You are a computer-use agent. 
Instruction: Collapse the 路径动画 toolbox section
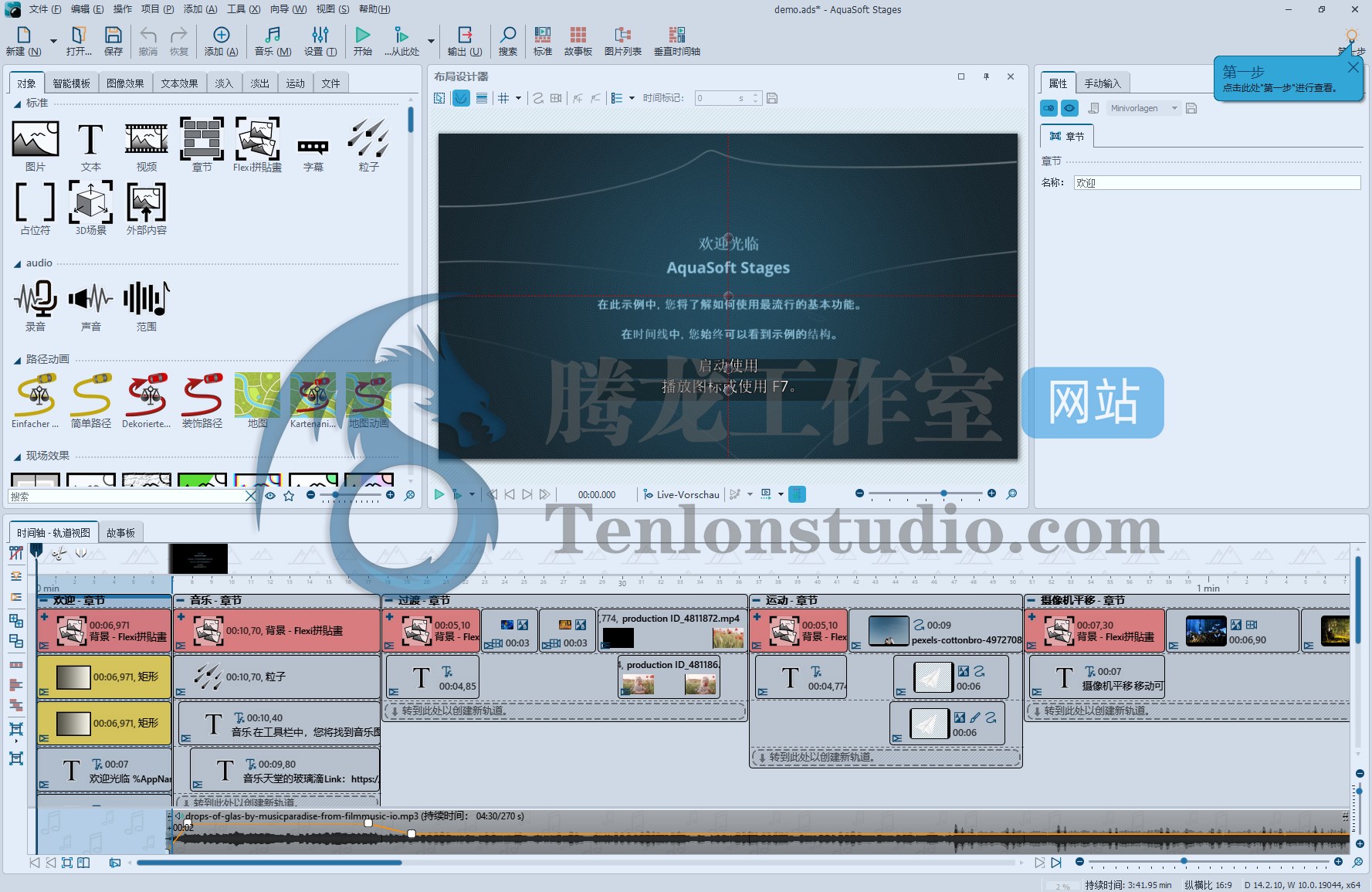(17, 360)
